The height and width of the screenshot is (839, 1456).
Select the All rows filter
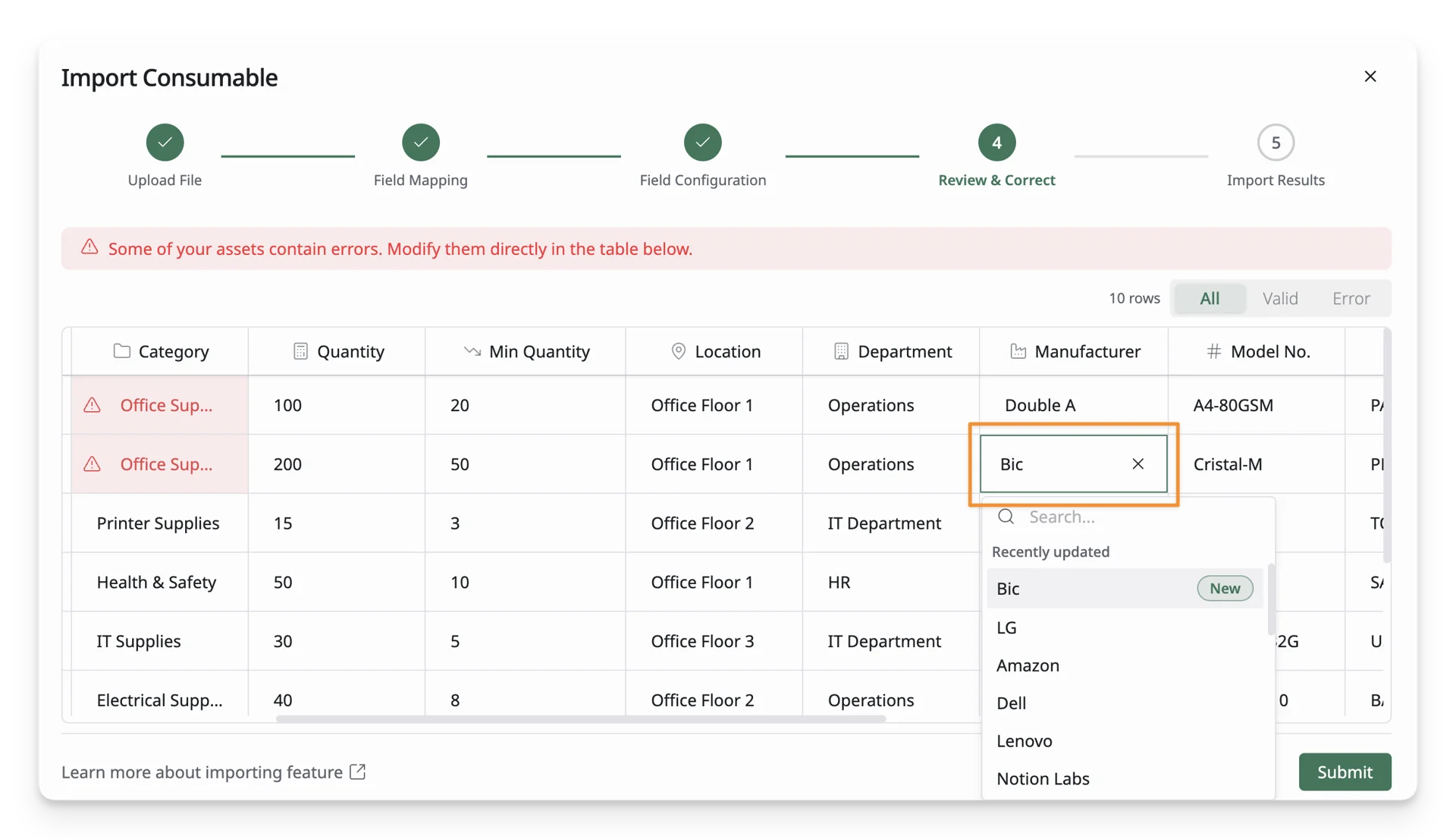click(x=1210, y=298)
